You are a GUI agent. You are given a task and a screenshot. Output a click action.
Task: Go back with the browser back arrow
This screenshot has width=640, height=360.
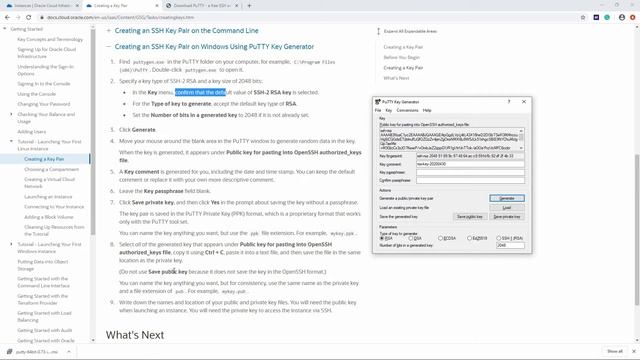click(7, 18)
